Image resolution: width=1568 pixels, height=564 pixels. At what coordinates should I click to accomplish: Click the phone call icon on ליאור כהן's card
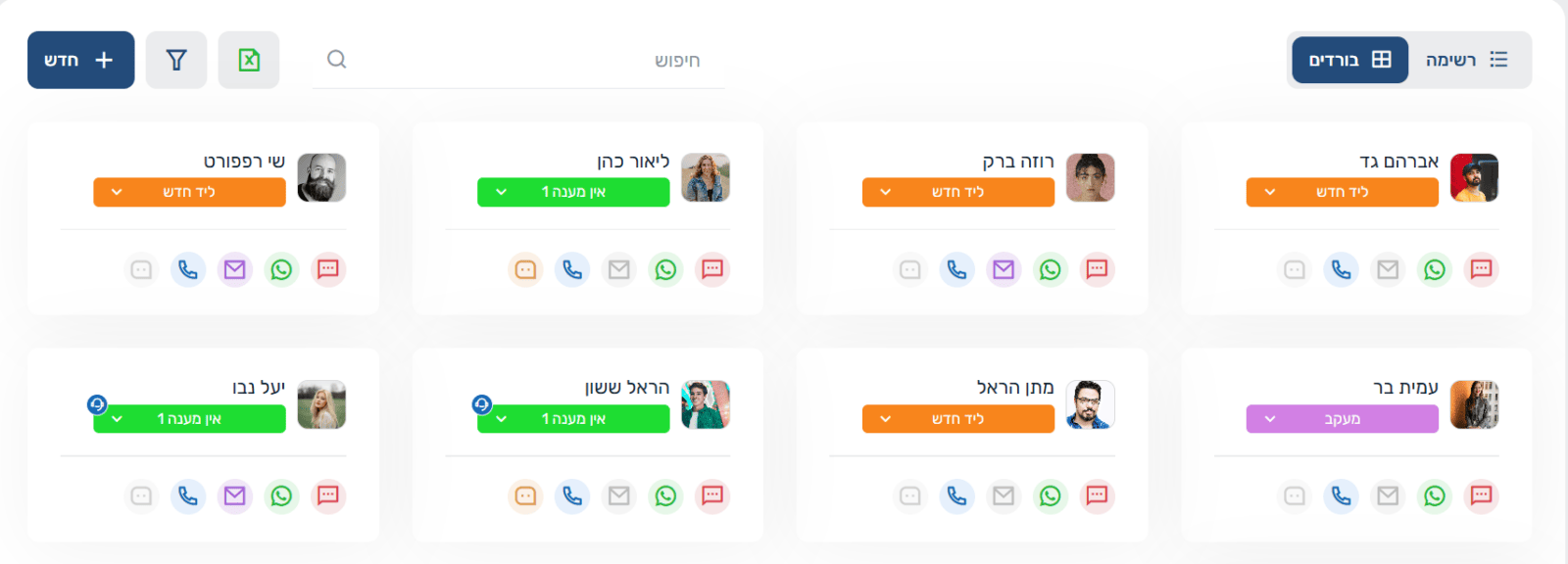pyautogui.click(x=571, y=269)
